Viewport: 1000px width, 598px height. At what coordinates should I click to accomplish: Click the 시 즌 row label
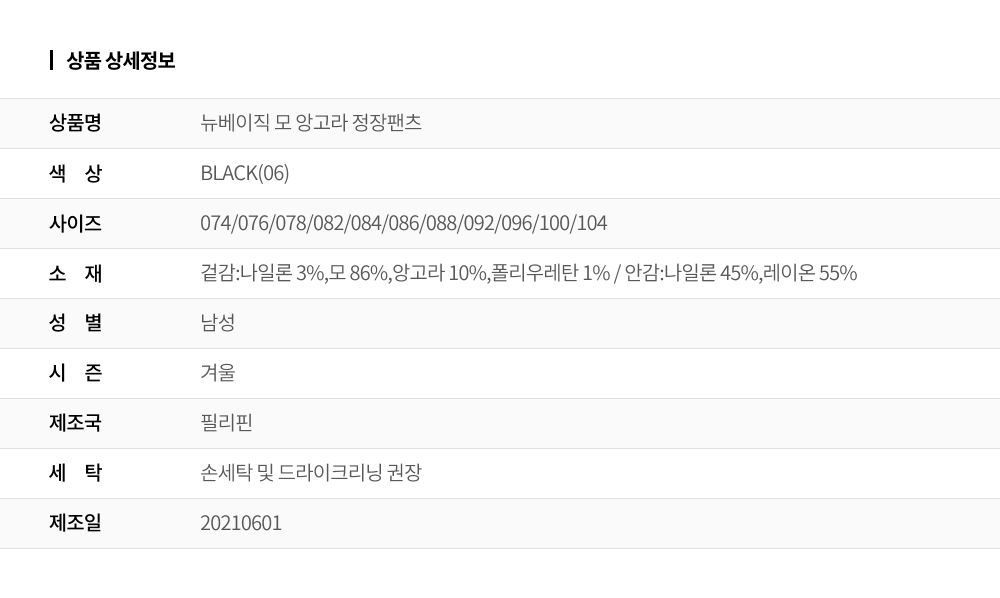[75, 373]
